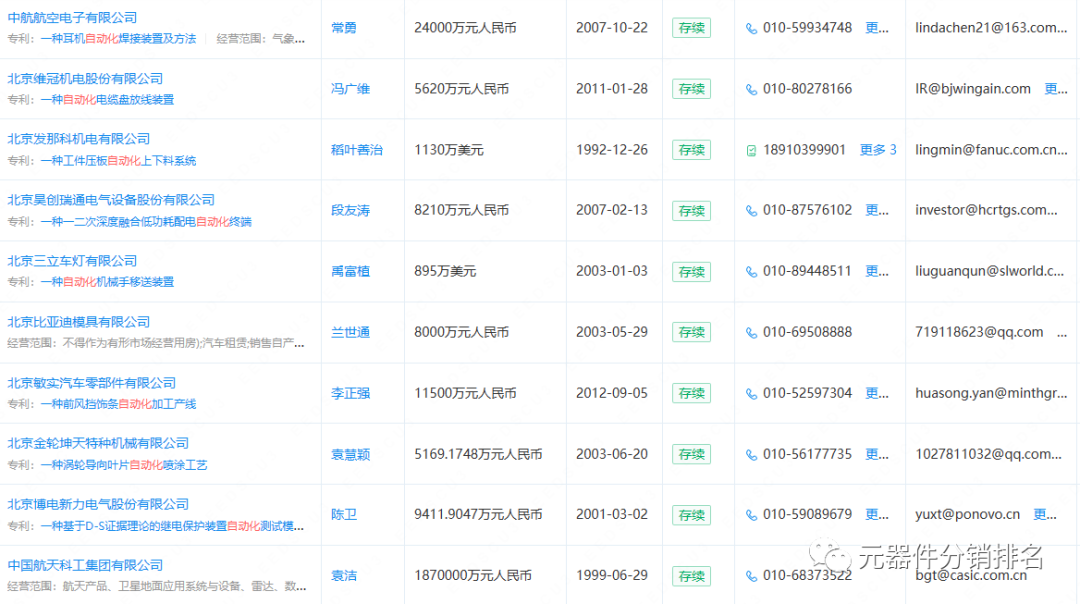
Task: View legal representative 袁慧颖 profile
Action: (351, 455)
